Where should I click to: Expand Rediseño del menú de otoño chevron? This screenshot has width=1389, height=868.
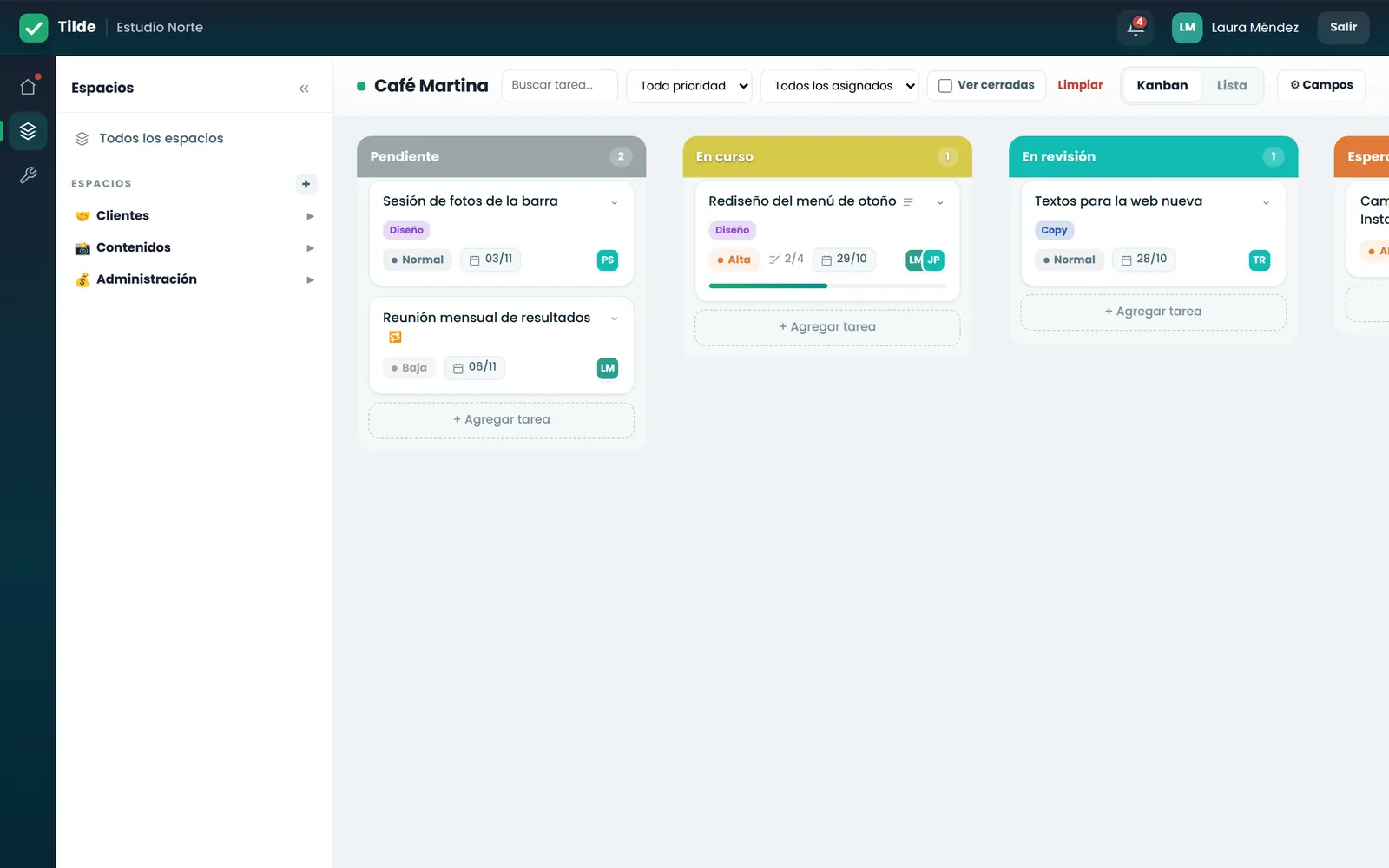(939, 202)
